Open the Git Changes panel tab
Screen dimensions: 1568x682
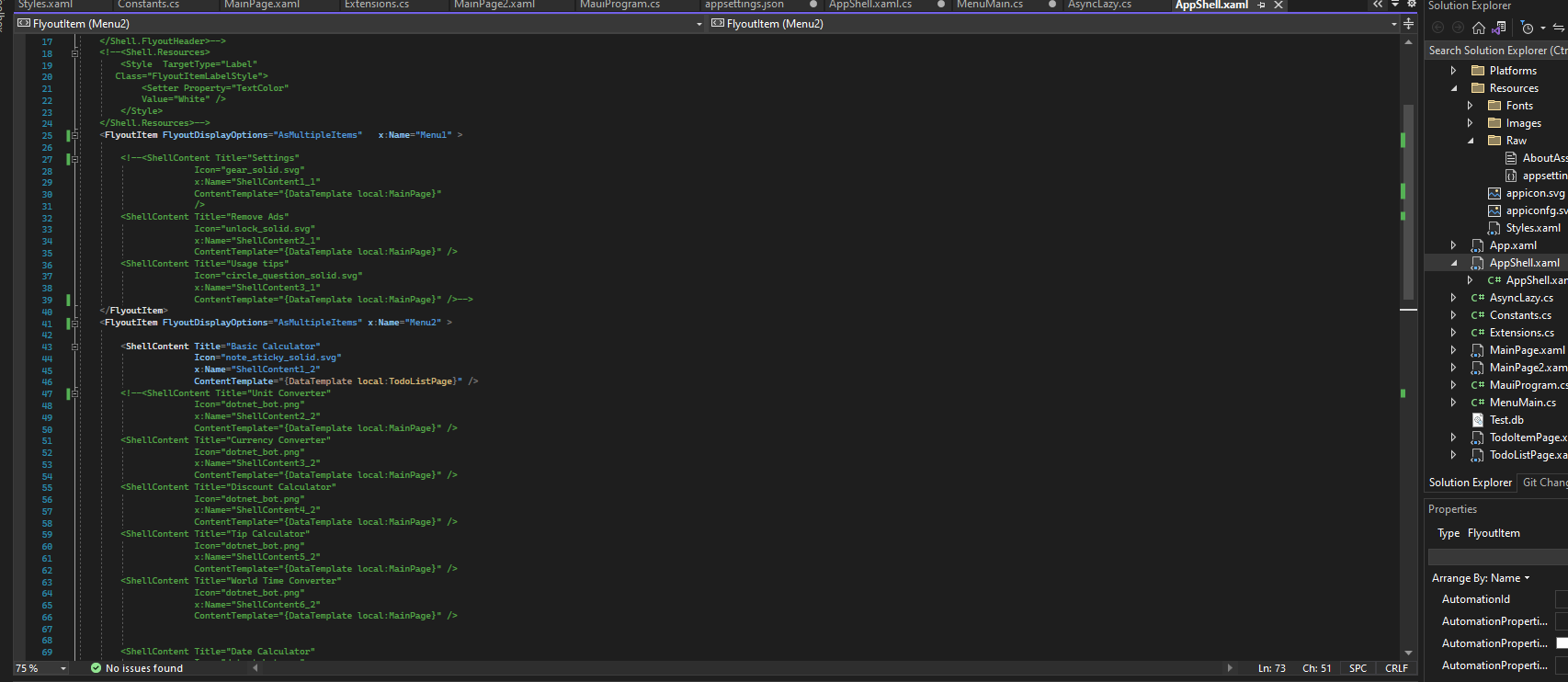(x=1544, y=483)
